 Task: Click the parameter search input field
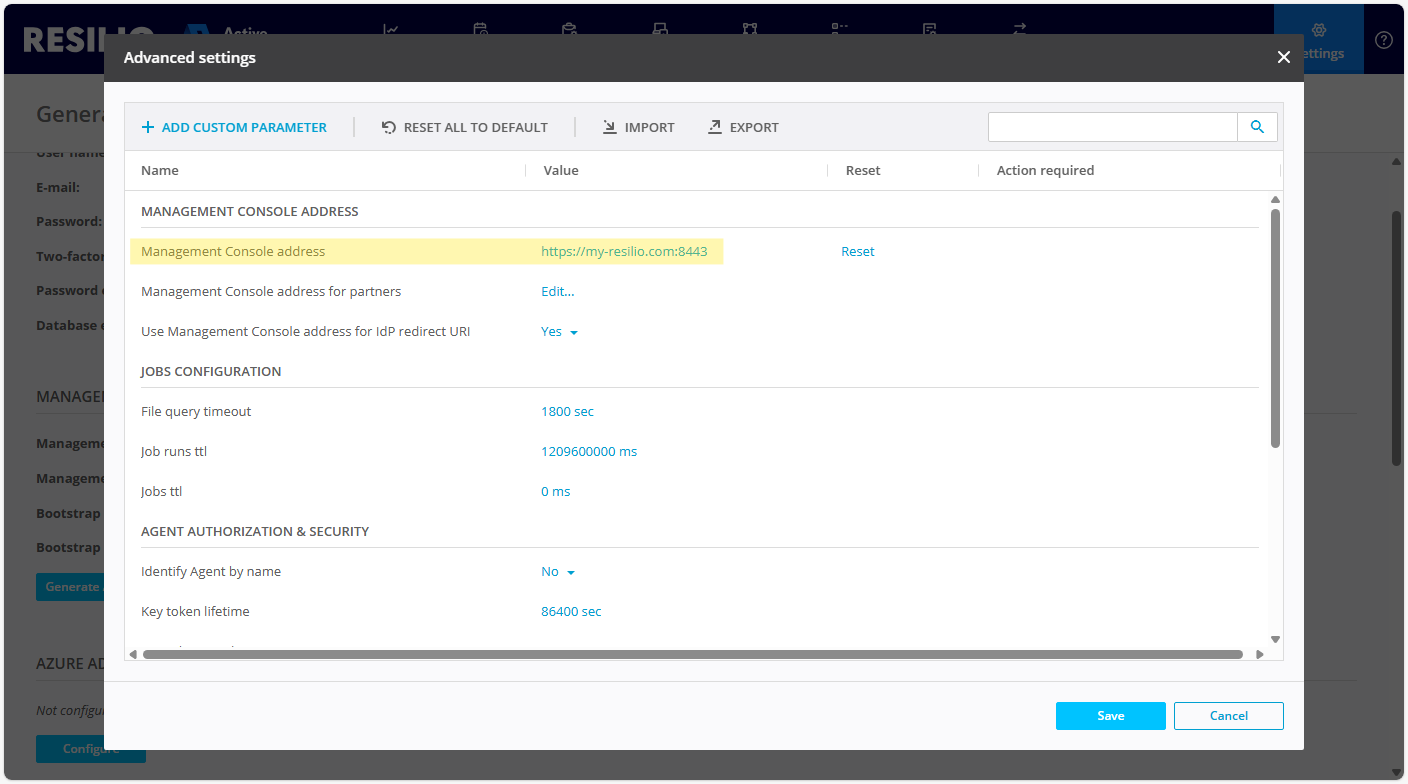click(1112, 127)
